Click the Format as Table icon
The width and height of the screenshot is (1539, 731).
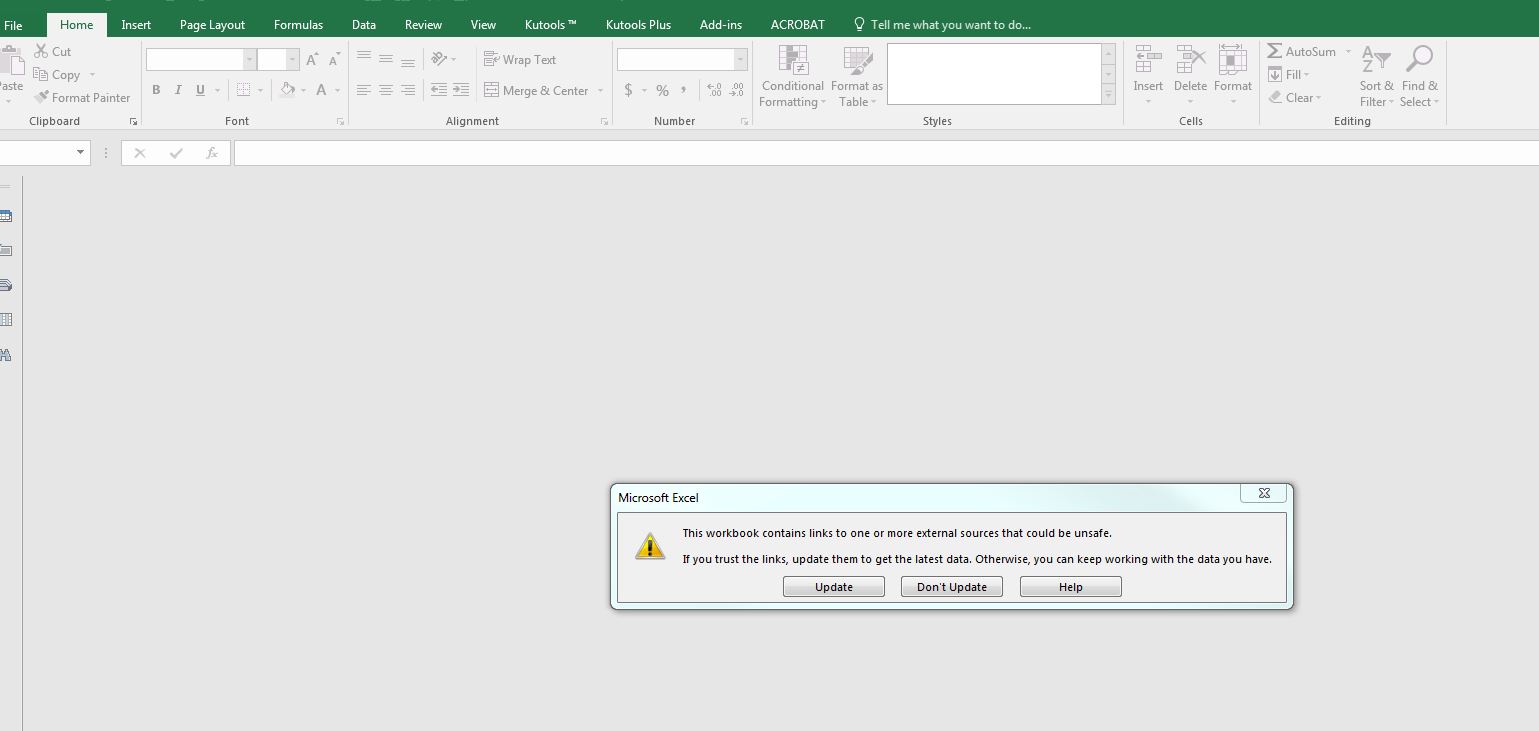(x=857, y=62)
